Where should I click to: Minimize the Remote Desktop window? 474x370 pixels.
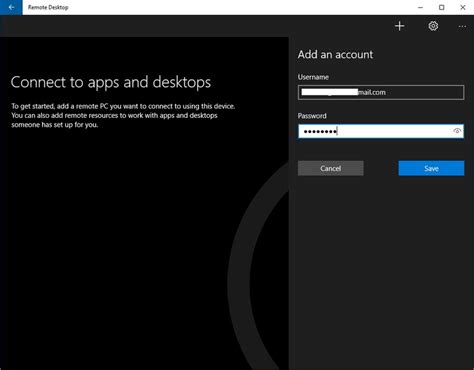click(420, 7)
